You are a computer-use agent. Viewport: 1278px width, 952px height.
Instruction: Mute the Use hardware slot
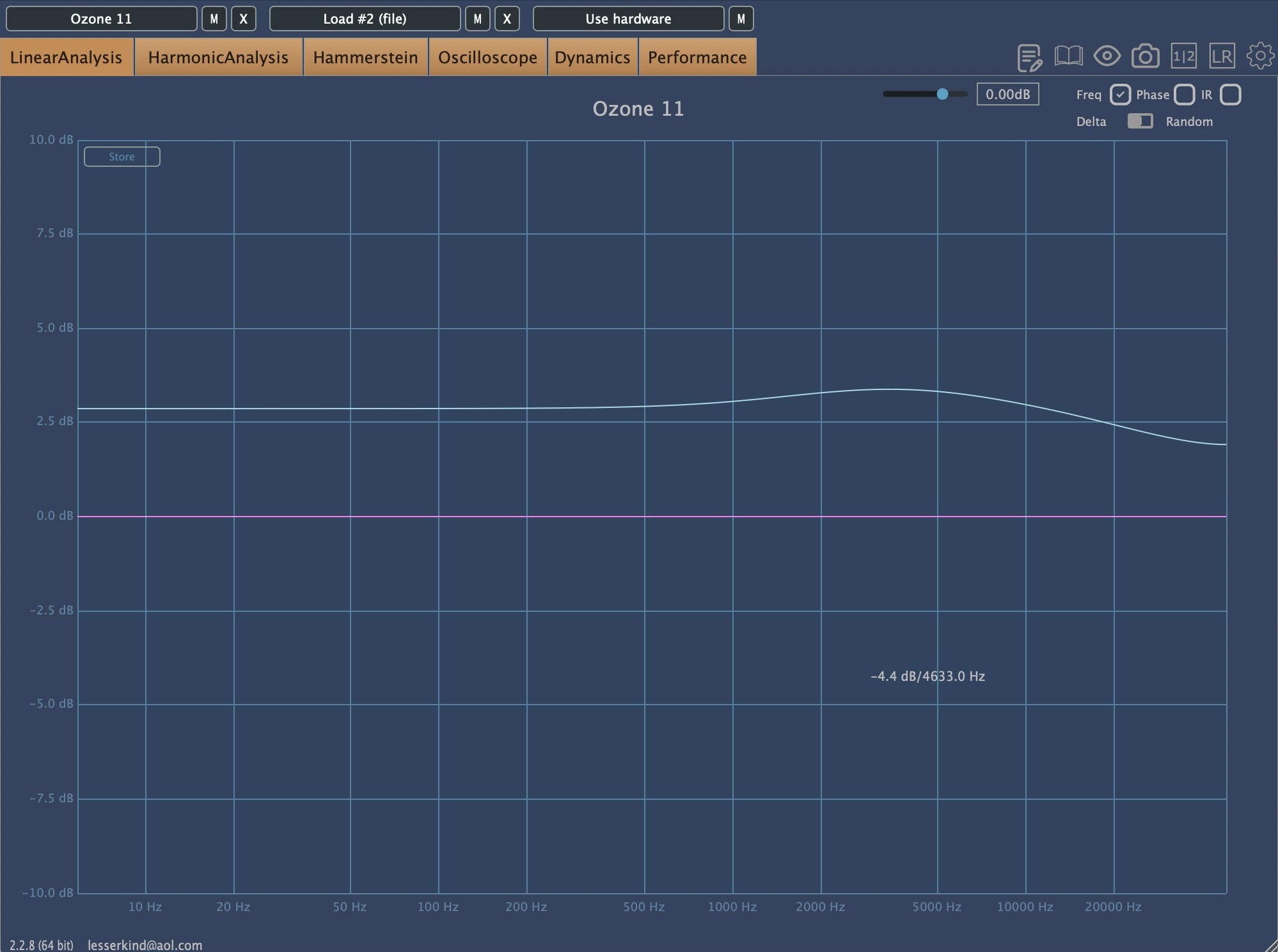click(x=741, y=19)
